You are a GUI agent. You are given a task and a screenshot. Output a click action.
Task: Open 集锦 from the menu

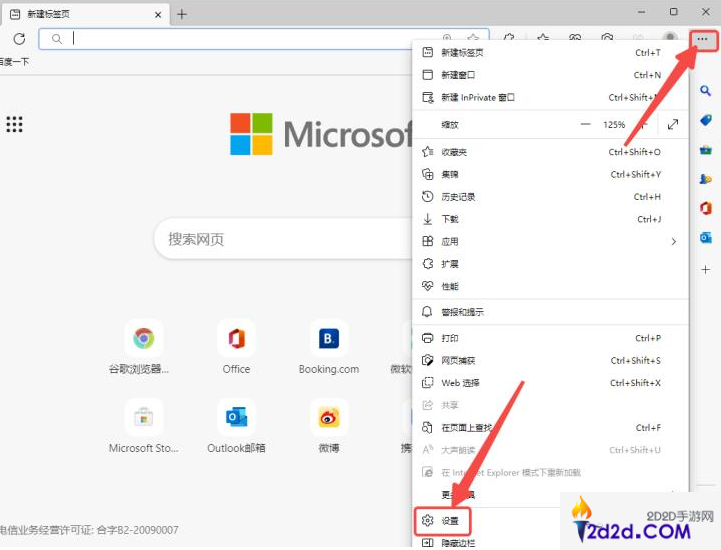(x=550, y=174)
